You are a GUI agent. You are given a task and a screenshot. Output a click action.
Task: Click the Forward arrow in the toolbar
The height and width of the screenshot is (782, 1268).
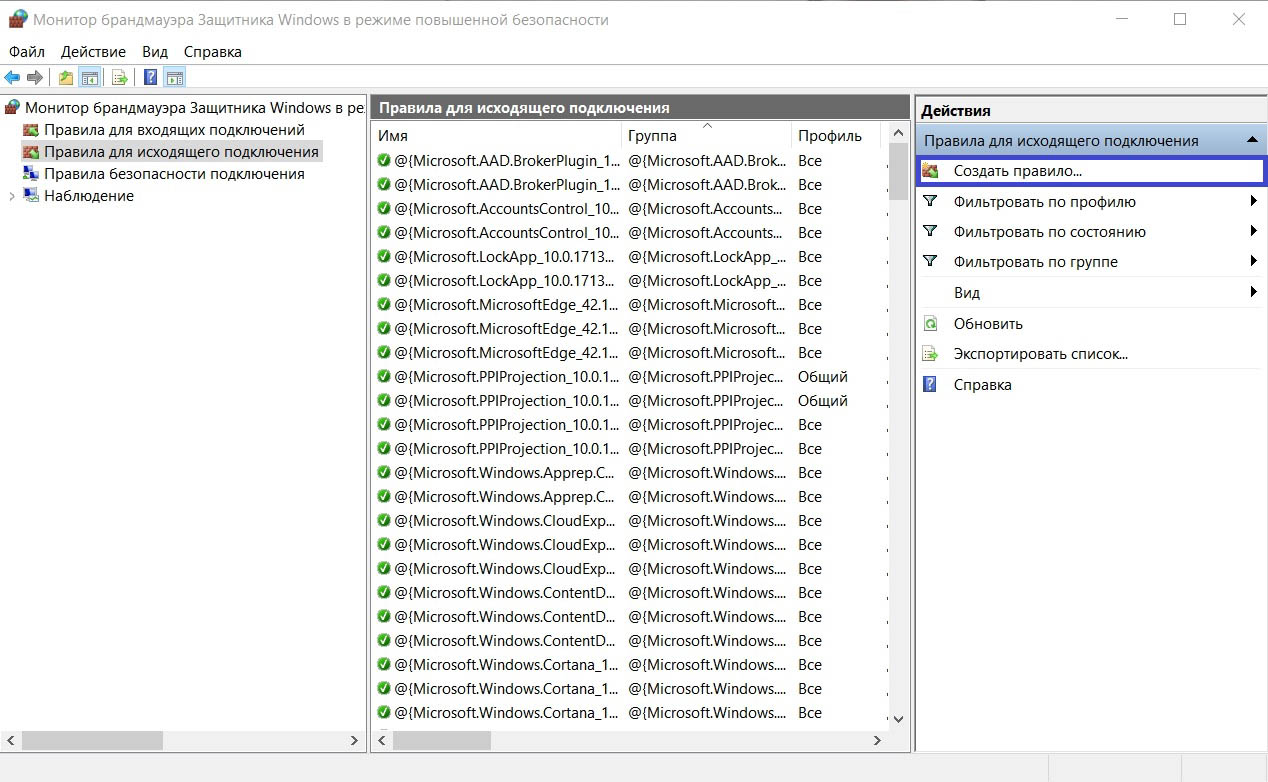pyautogui.click(x=35, y=78)
